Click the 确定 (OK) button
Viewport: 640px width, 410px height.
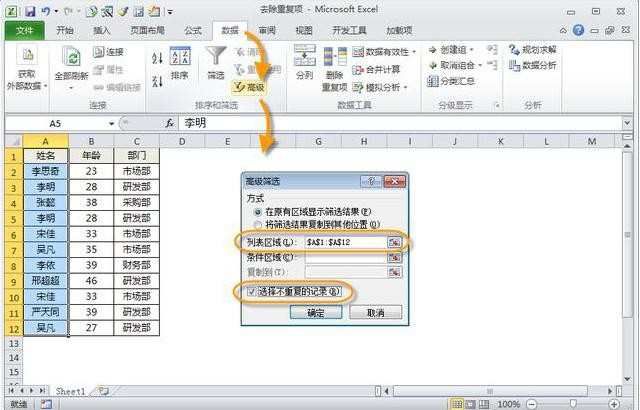(316, 312)
